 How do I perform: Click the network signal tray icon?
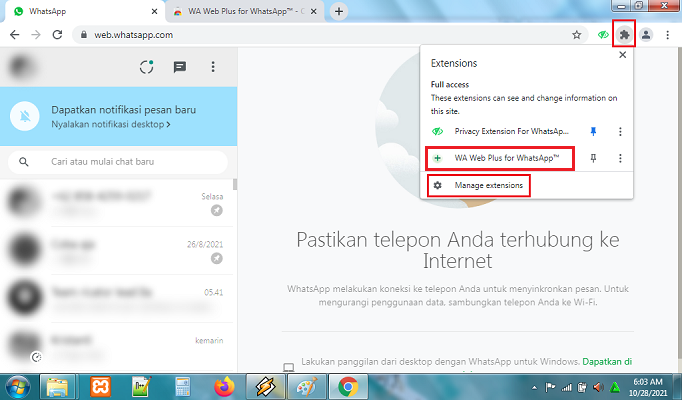click(566, 387)
